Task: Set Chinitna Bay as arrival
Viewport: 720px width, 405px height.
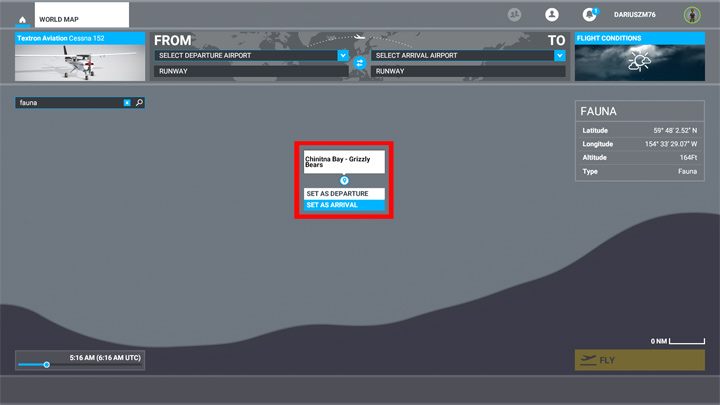Action: point(344,205)
